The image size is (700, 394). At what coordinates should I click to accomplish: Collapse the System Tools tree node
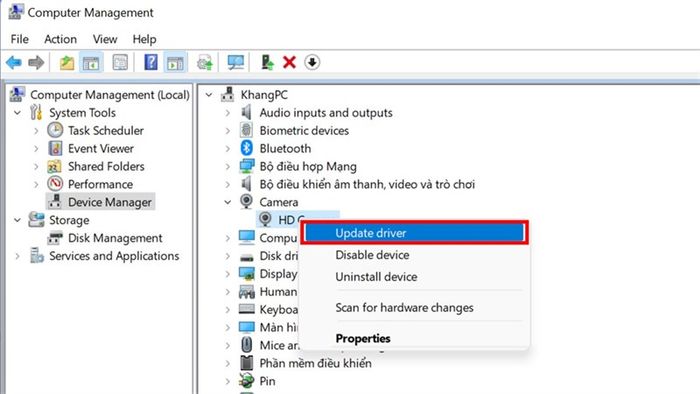pyautogui.click(x=17, y=113)
